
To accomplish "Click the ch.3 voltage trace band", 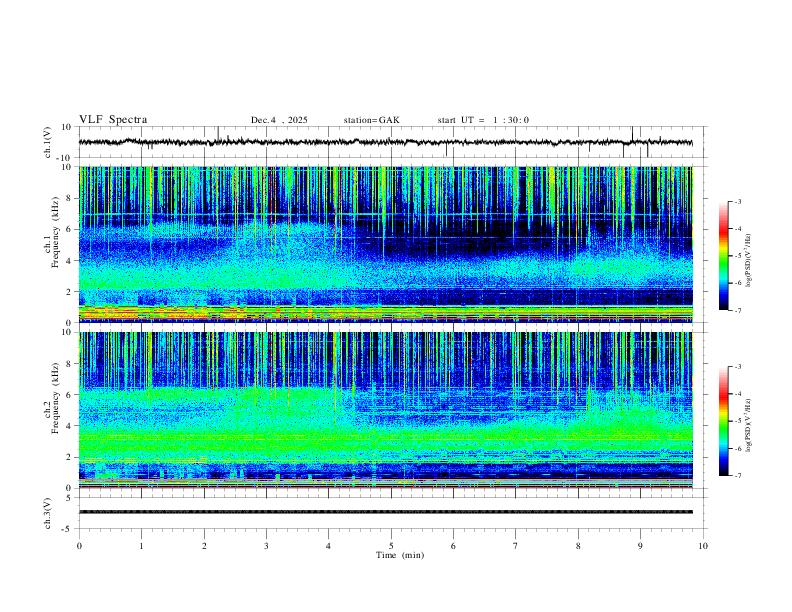I will [x=385, y=512].
